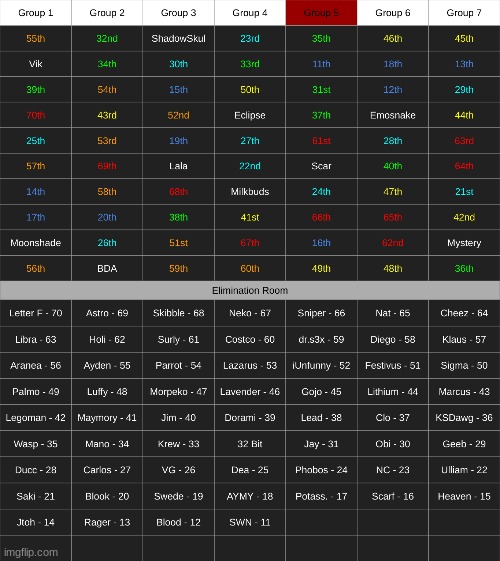Click the Cheez - 64 entry
Screen dimensions: 500x561
pyautogui.click(x=464, y=313)
